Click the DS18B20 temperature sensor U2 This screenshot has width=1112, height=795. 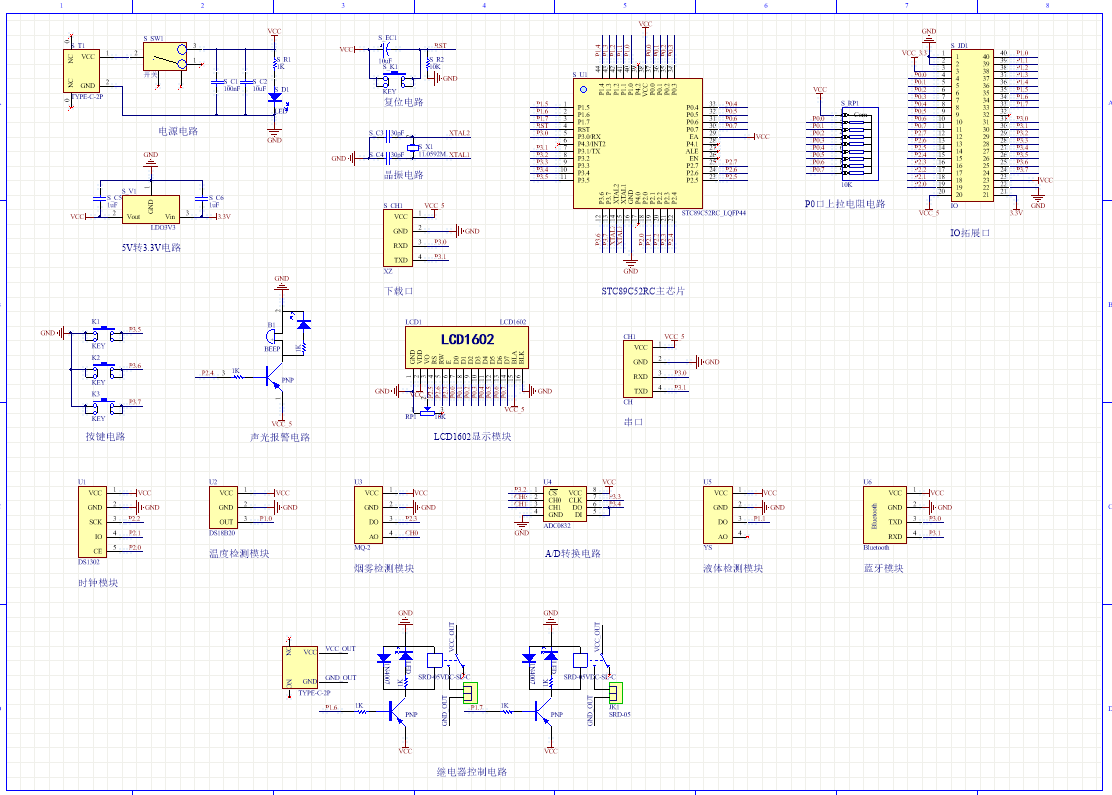226,507
